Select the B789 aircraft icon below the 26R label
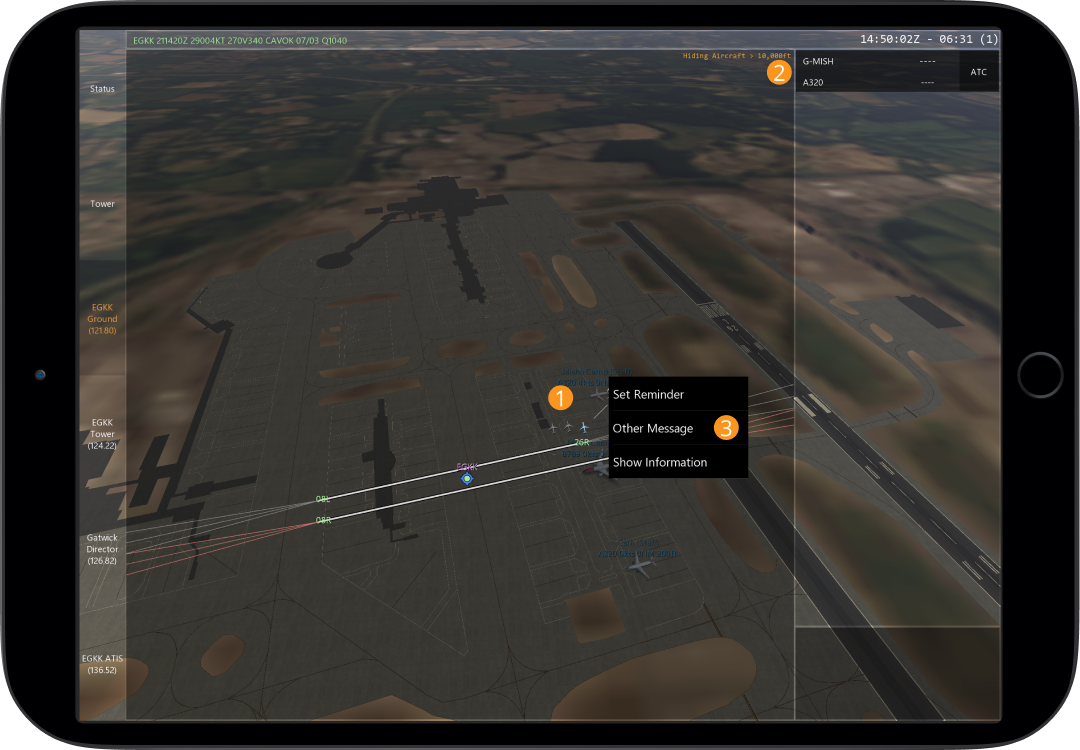The image size is (1080, 750). [600, 468]
